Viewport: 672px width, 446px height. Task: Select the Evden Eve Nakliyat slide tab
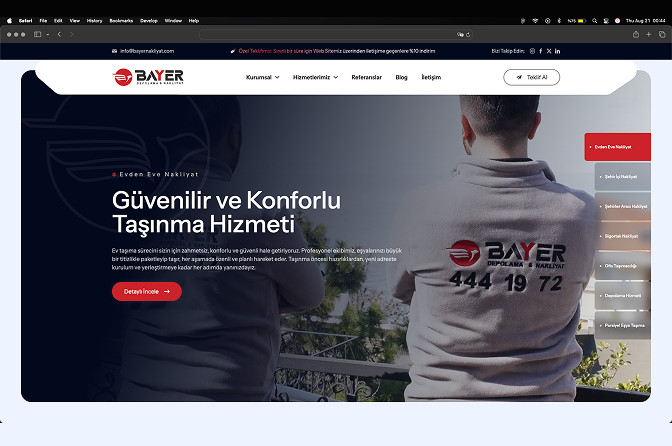618,147
